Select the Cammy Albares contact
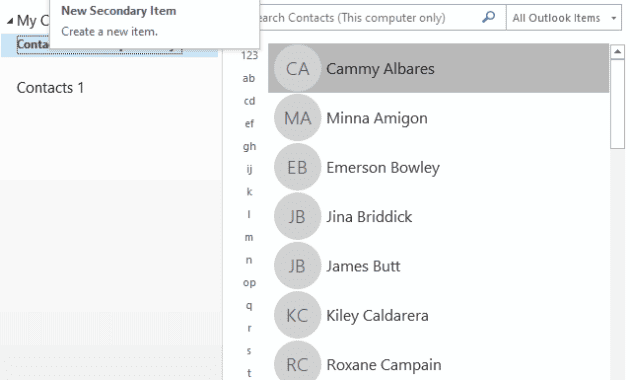Image resolution: width=630 pixels, height=380 pixels. pos(438,69)
